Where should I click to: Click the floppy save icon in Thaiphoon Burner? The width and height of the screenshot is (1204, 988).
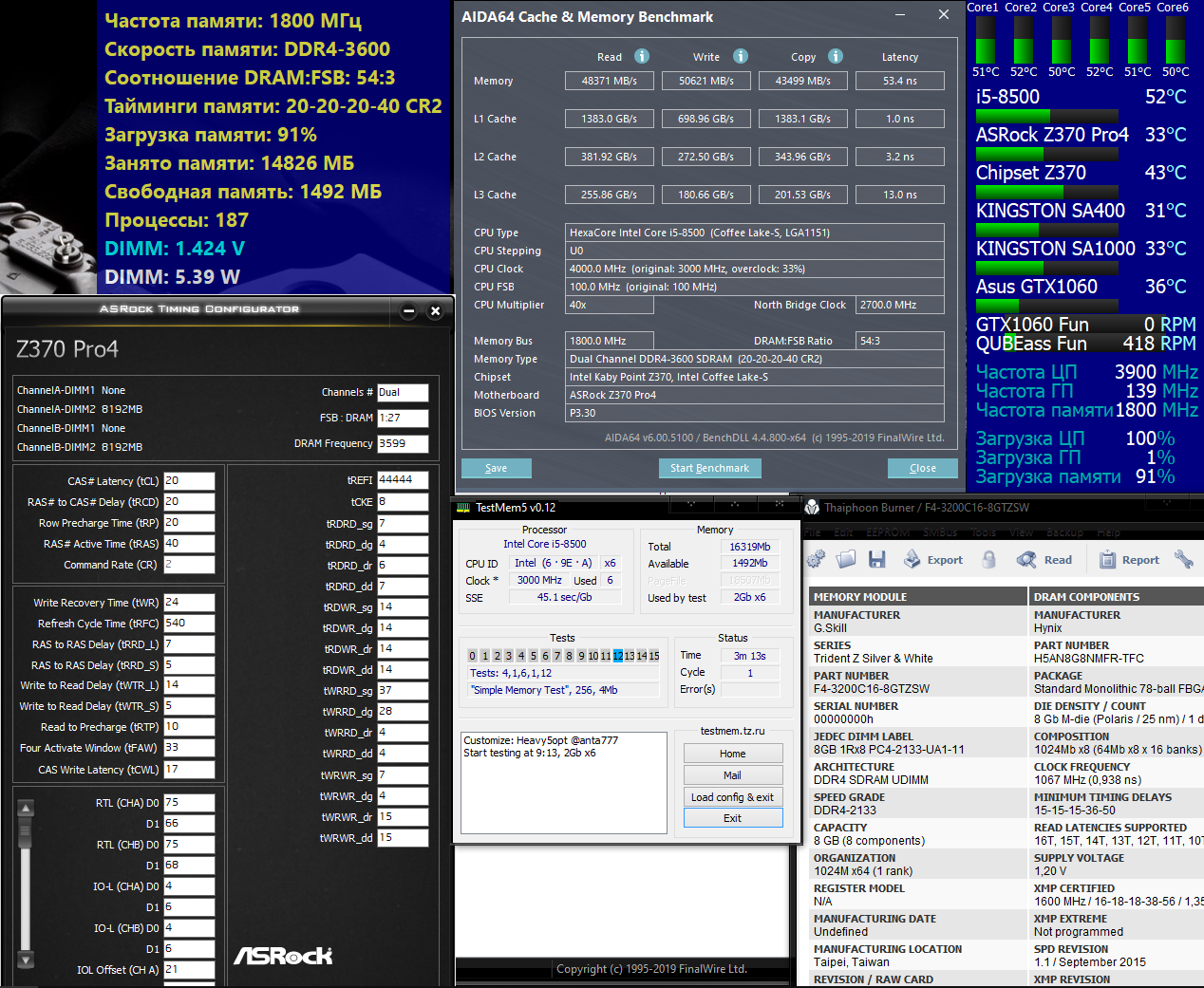click(x=877, y=559)
